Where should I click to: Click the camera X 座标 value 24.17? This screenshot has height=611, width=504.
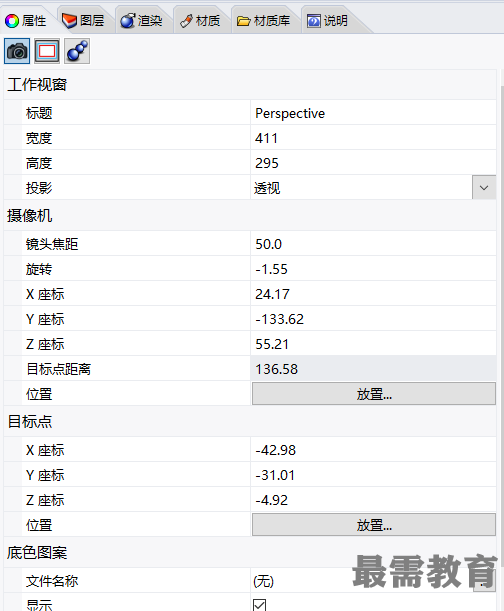tap(373, 294)
